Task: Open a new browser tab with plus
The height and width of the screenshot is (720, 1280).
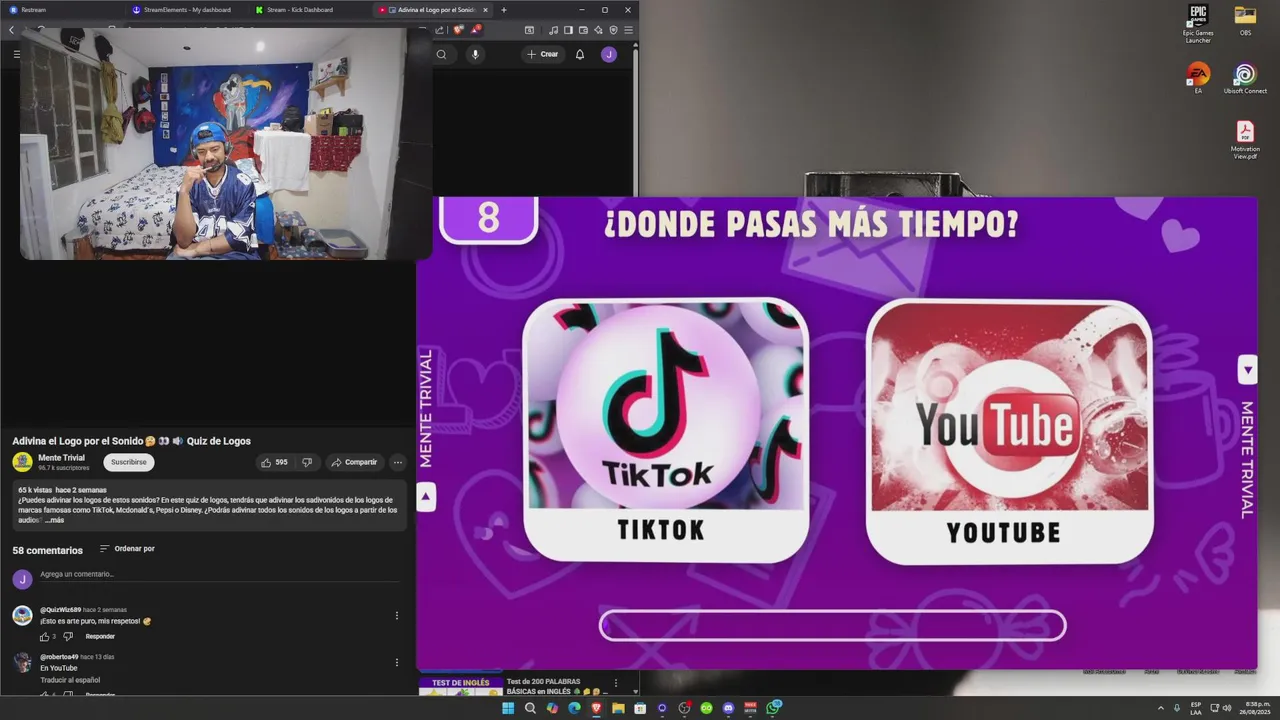Action: (x=504, y=10)
